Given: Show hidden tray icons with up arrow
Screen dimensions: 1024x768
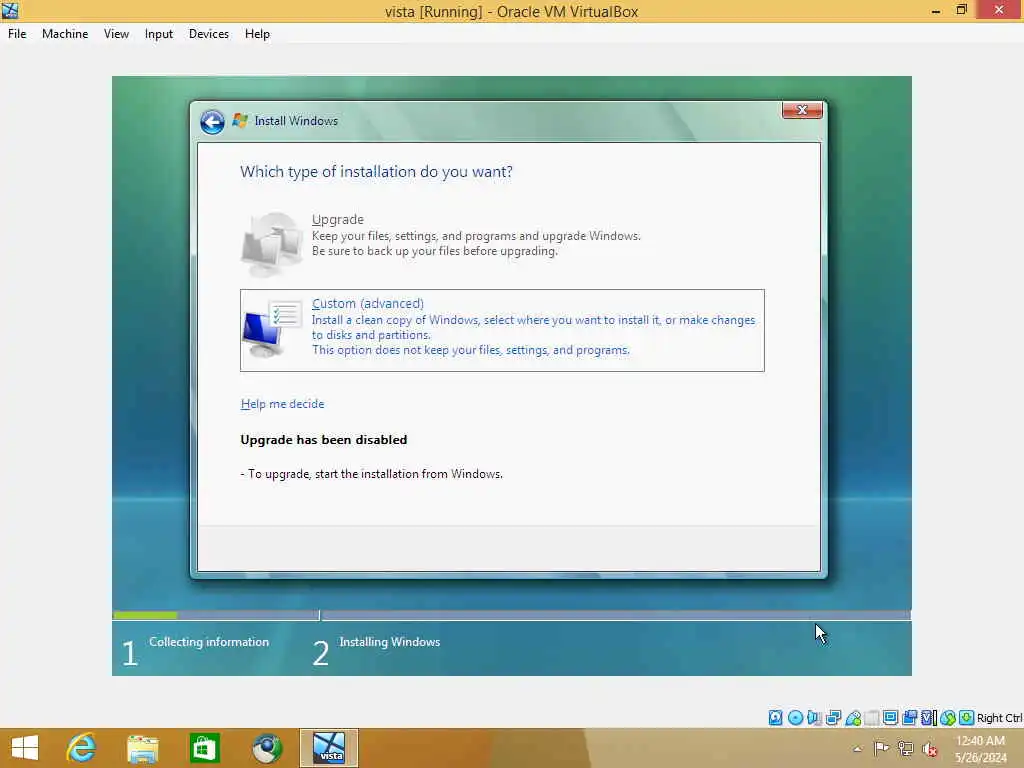Looking at the screenshot, I should 857,749.
